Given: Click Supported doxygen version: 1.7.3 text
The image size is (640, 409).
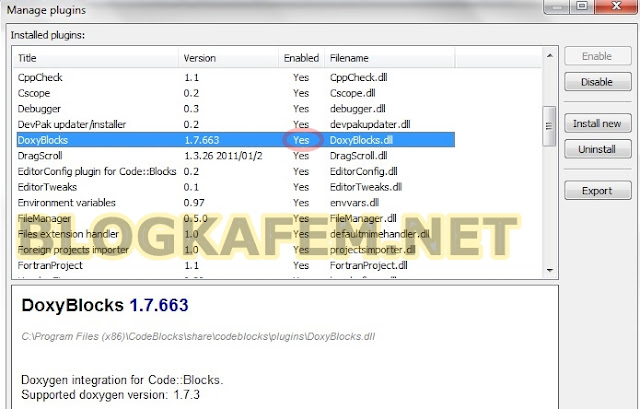Looking at the screenshot, I should click(x=111, y=395).
